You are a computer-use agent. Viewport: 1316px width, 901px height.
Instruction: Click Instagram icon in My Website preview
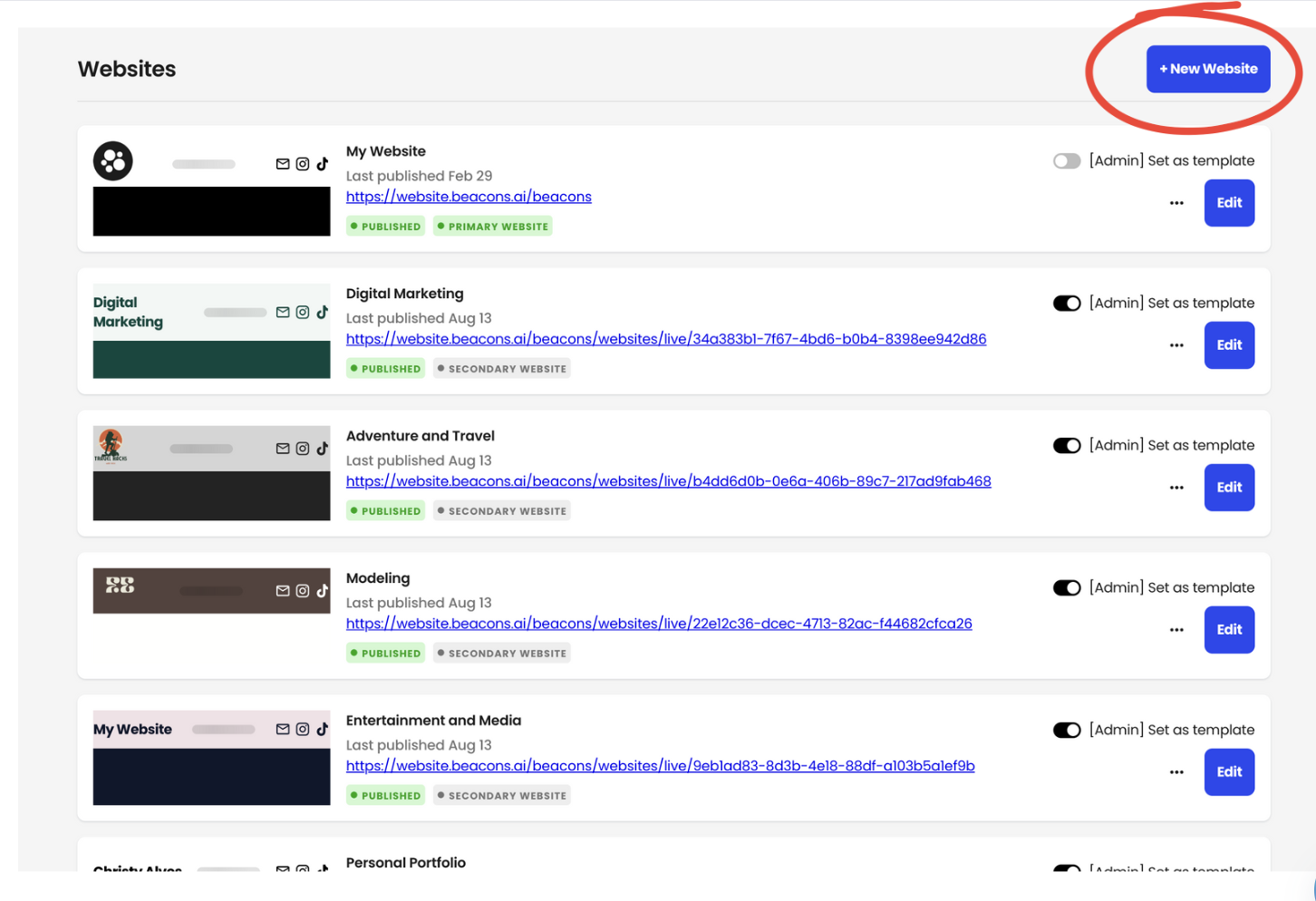point(303,164)
